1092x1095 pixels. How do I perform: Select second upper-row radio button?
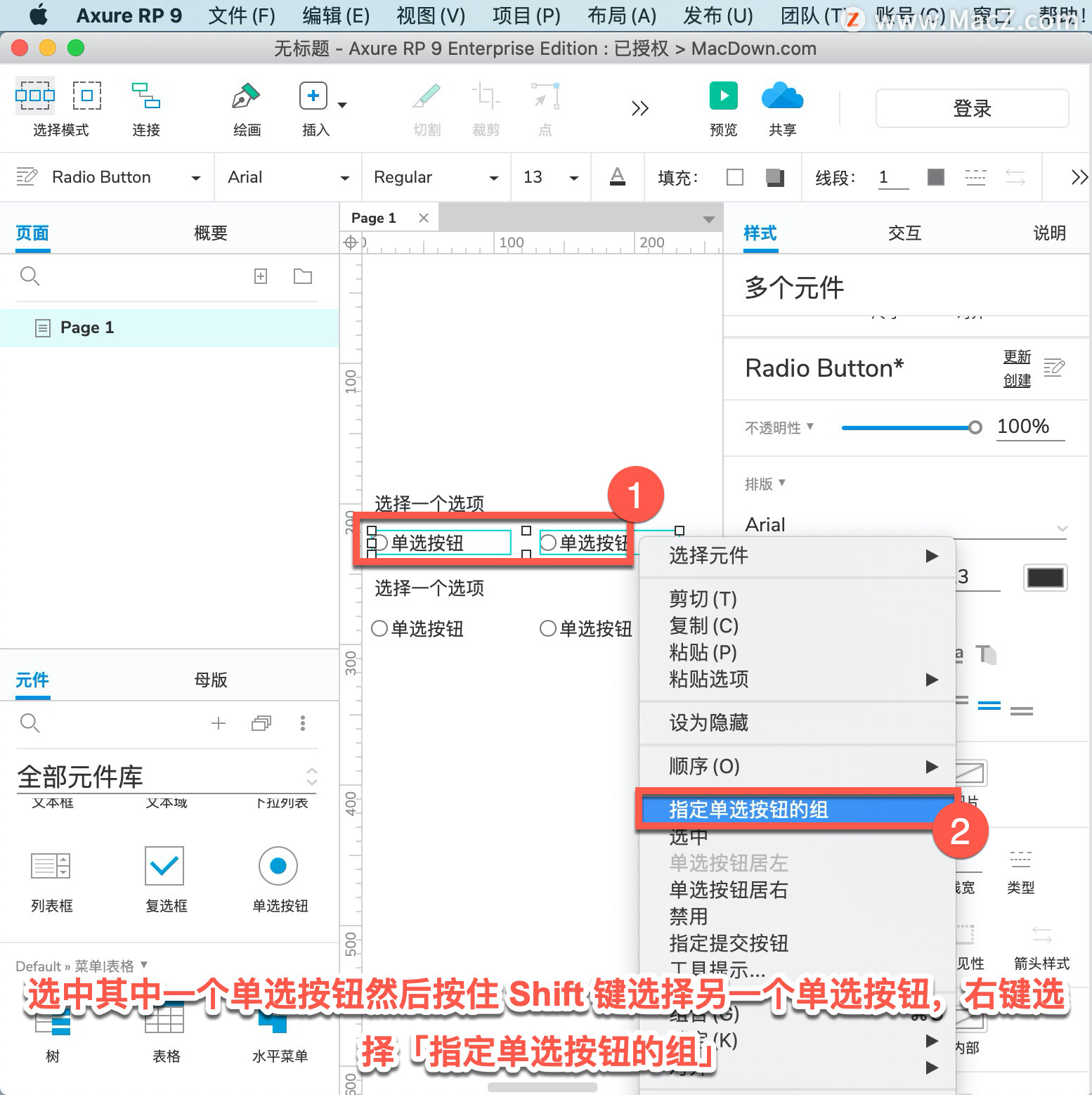548,543
